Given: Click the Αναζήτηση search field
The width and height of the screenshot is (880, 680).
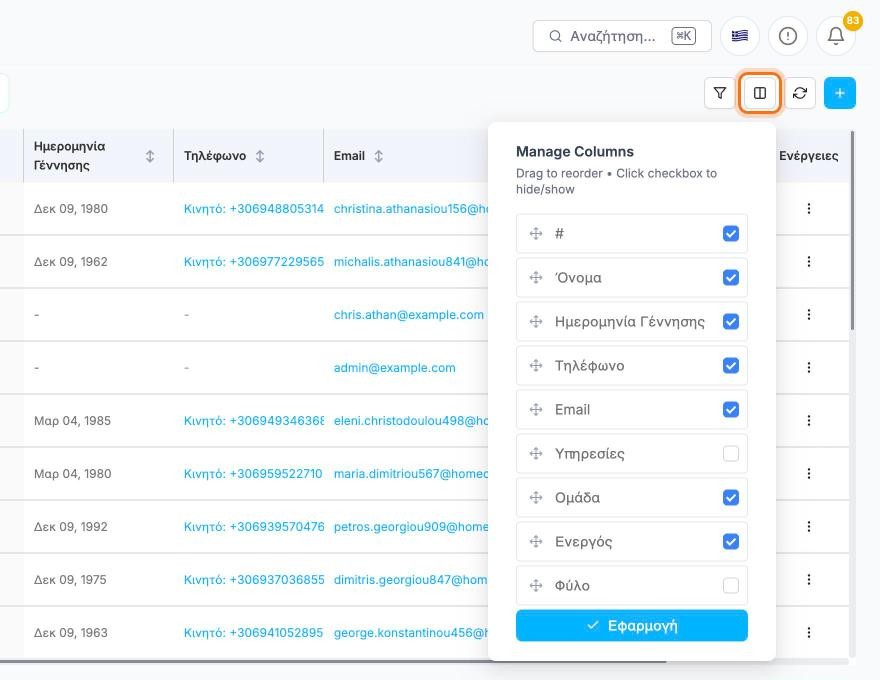Looking at the screenshot, I should [622, 36].
